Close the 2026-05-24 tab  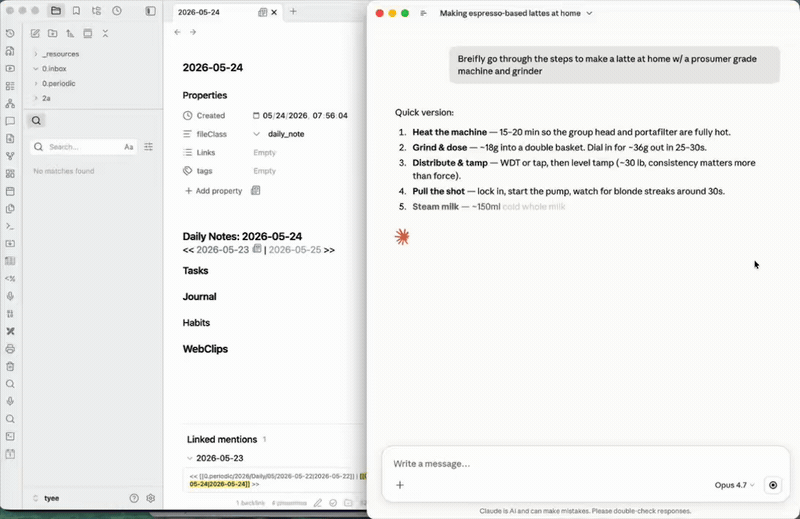point(274,12)
